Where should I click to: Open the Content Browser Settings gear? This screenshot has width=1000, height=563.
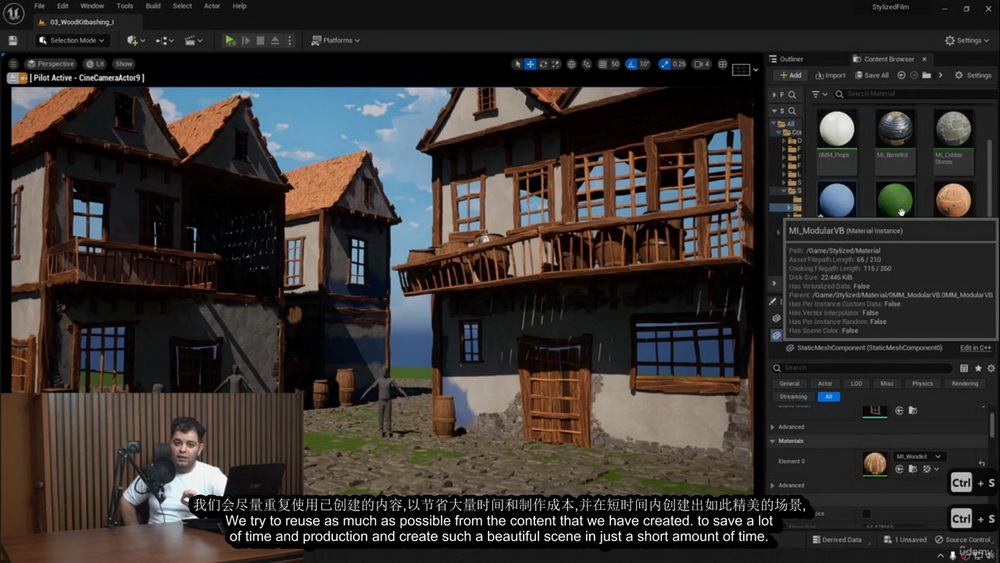[x=973, y=75]
